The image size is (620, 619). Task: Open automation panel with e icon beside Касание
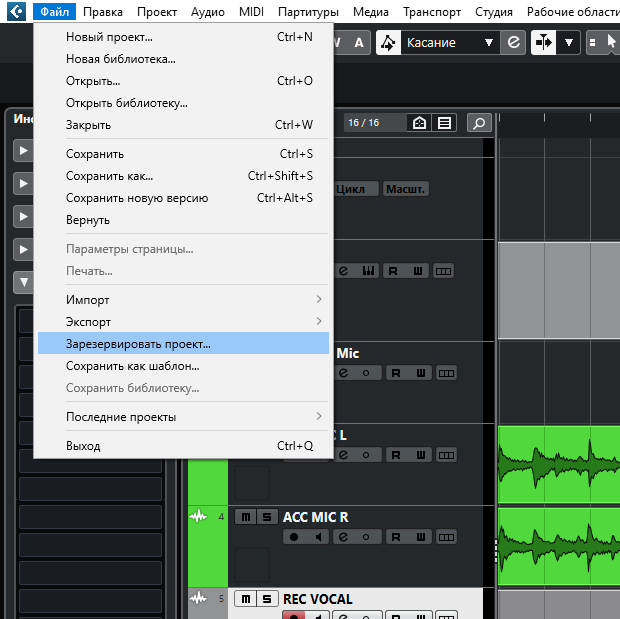pyautogui.click(x=513, y=42)
